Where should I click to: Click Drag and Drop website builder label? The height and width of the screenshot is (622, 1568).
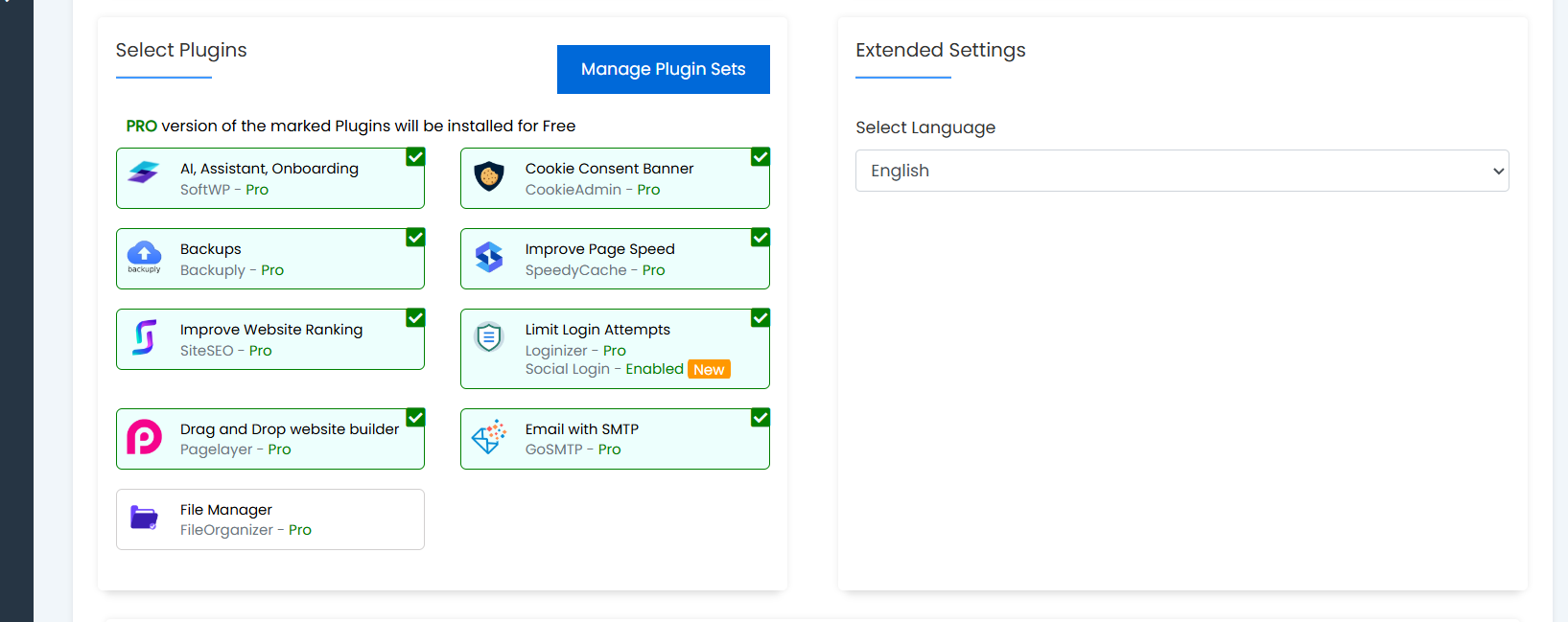[x=290, y=429]
